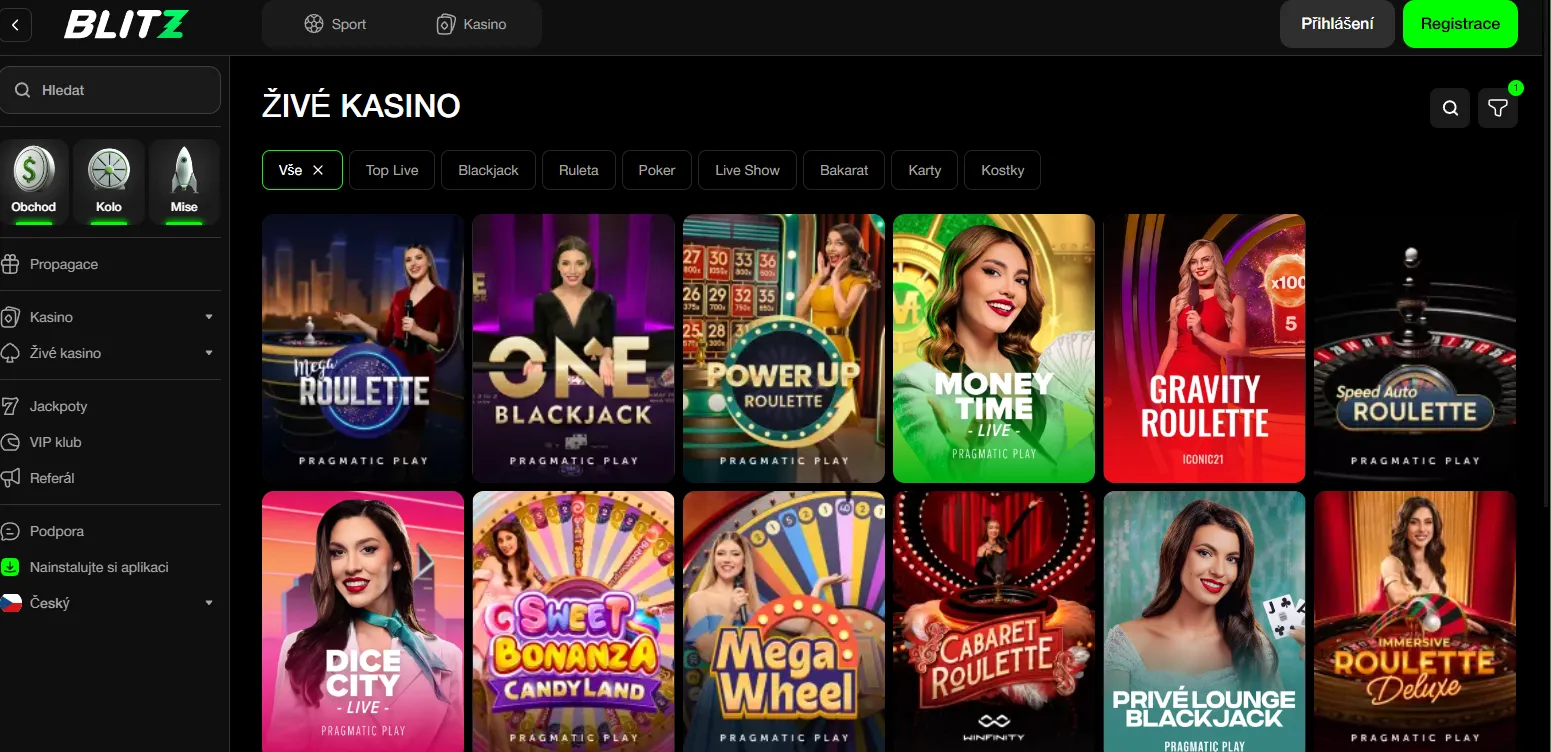The height and width of the screenshot is (752, 1551).
Task: Click the Propagace gift icon
Action: pyautogui.click(x=11, y=265)
